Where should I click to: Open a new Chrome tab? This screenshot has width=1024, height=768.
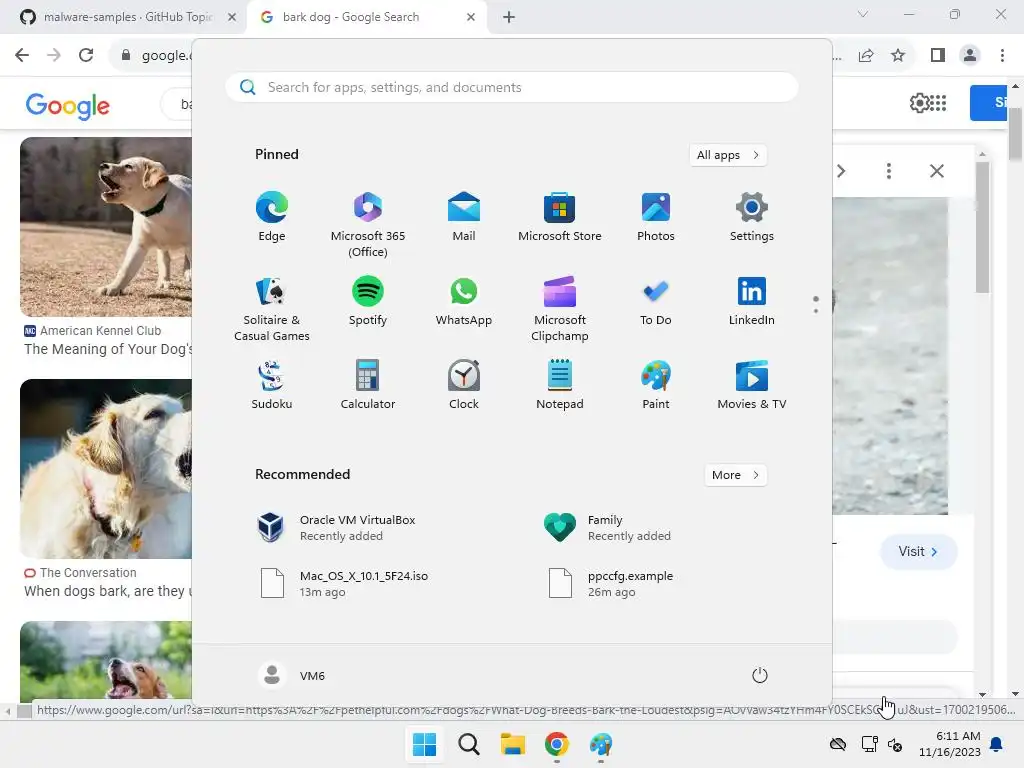coord(509,17)
